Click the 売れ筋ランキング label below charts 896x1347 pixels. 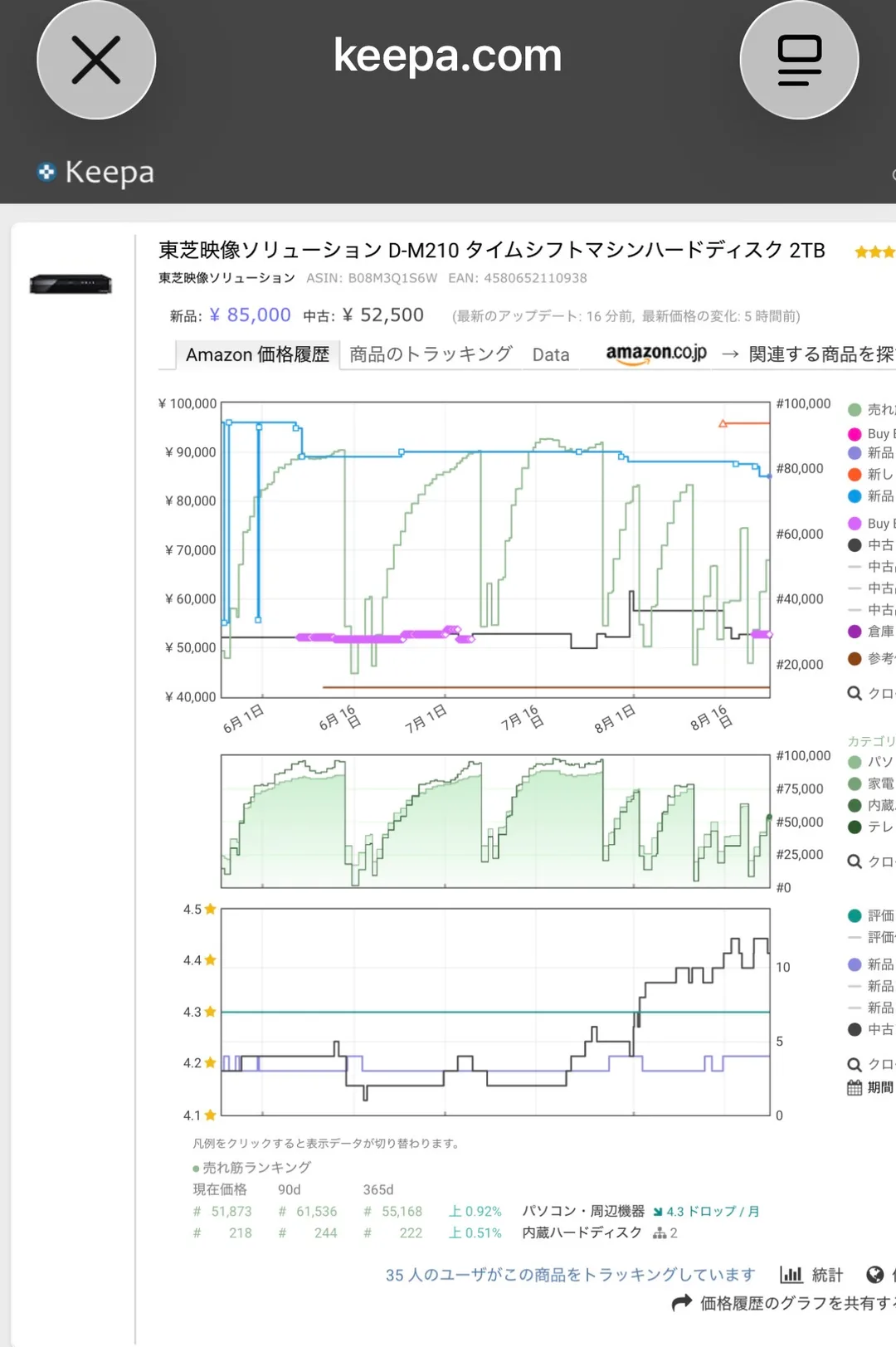coord(257,1167)
